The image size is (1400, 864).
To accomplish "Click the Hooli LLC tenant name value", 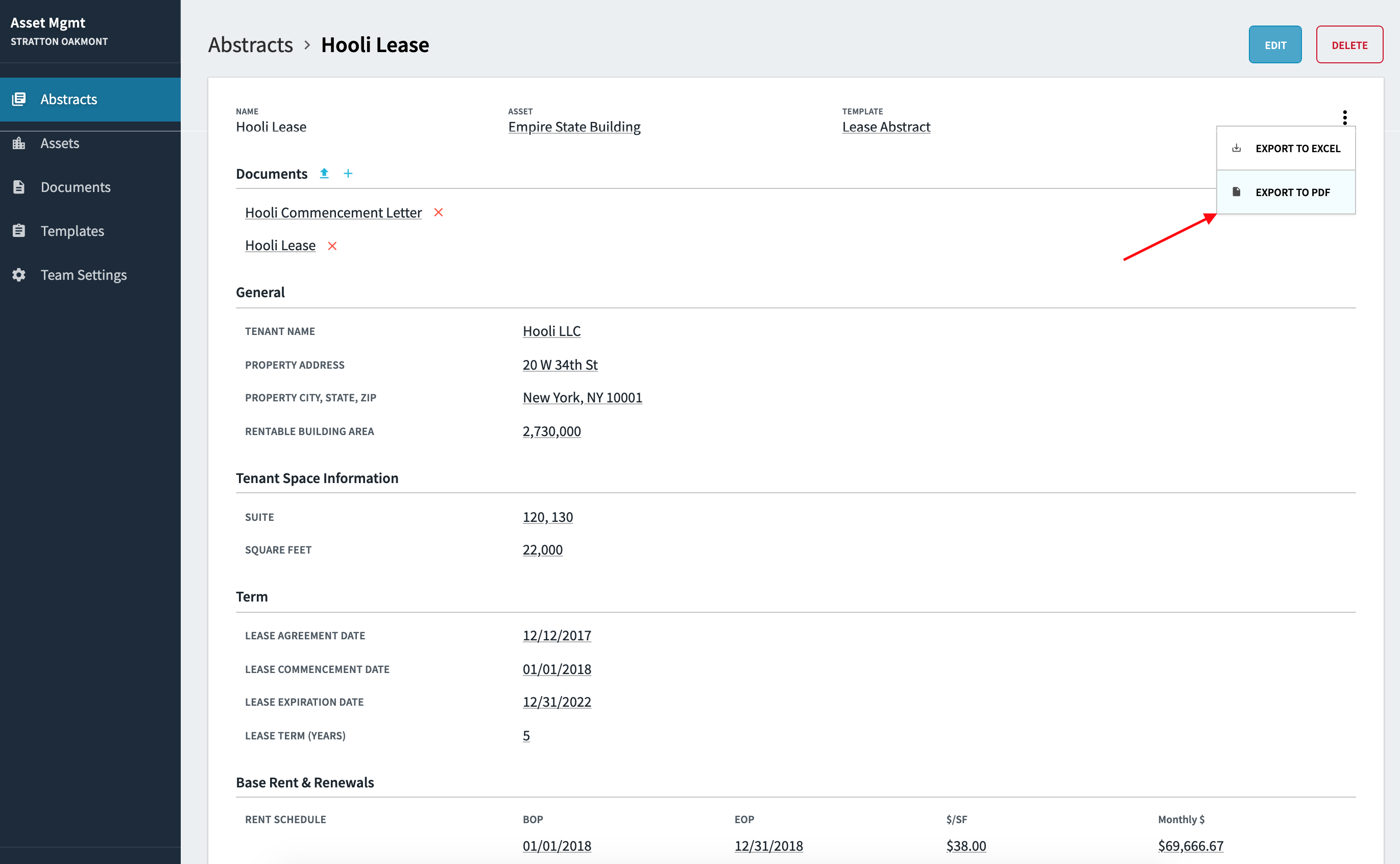I will 551,331.
